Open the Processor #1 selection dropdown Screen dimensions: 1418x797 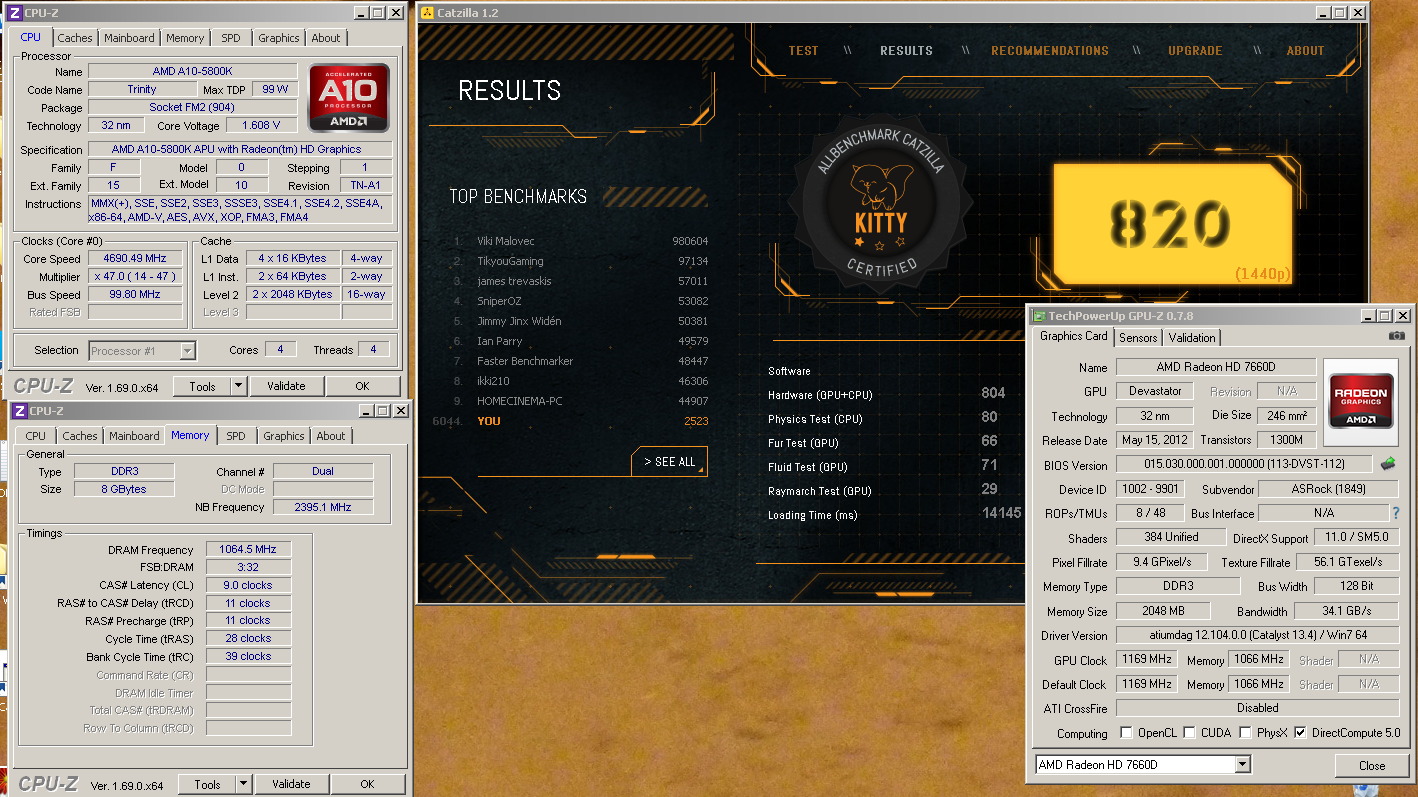(x=187, y=351)
